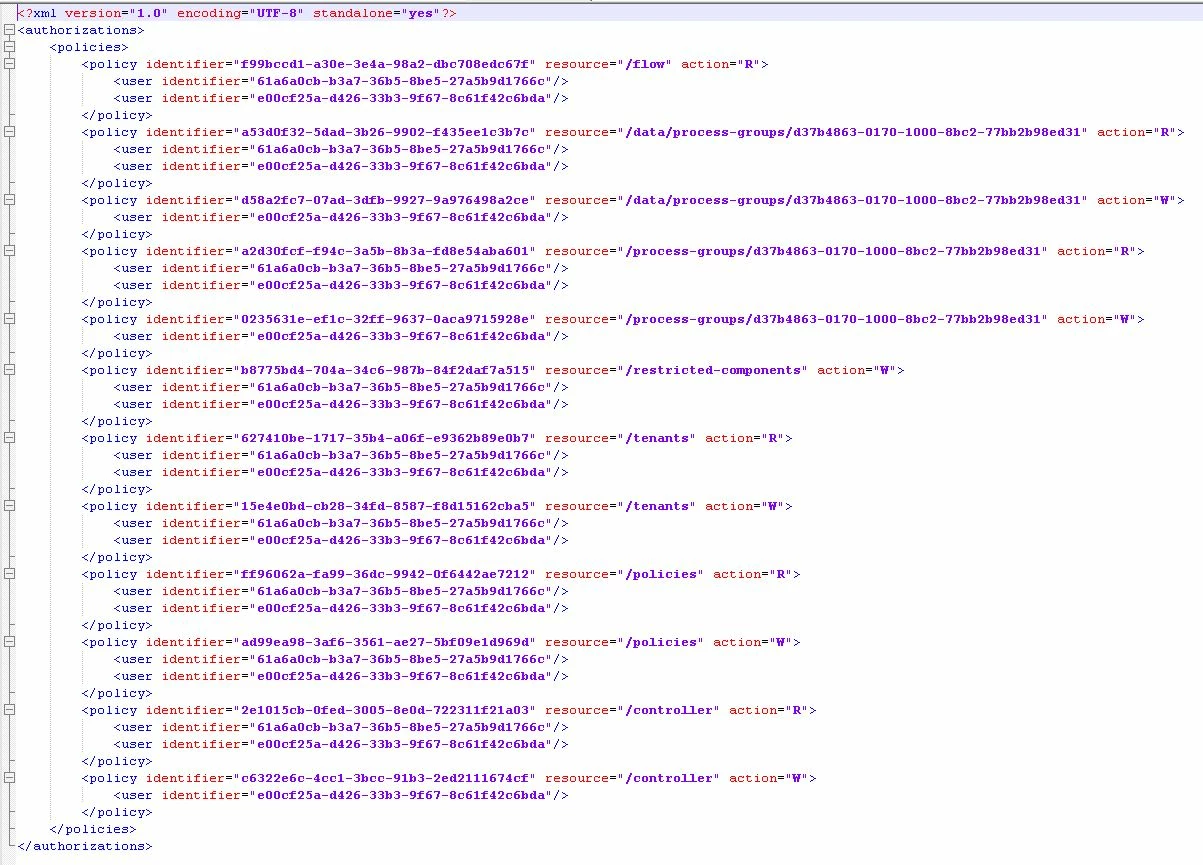1203x865 pixels.
Task: Click action="R" on the /flow policy line
Action: [x=721, y=64]
